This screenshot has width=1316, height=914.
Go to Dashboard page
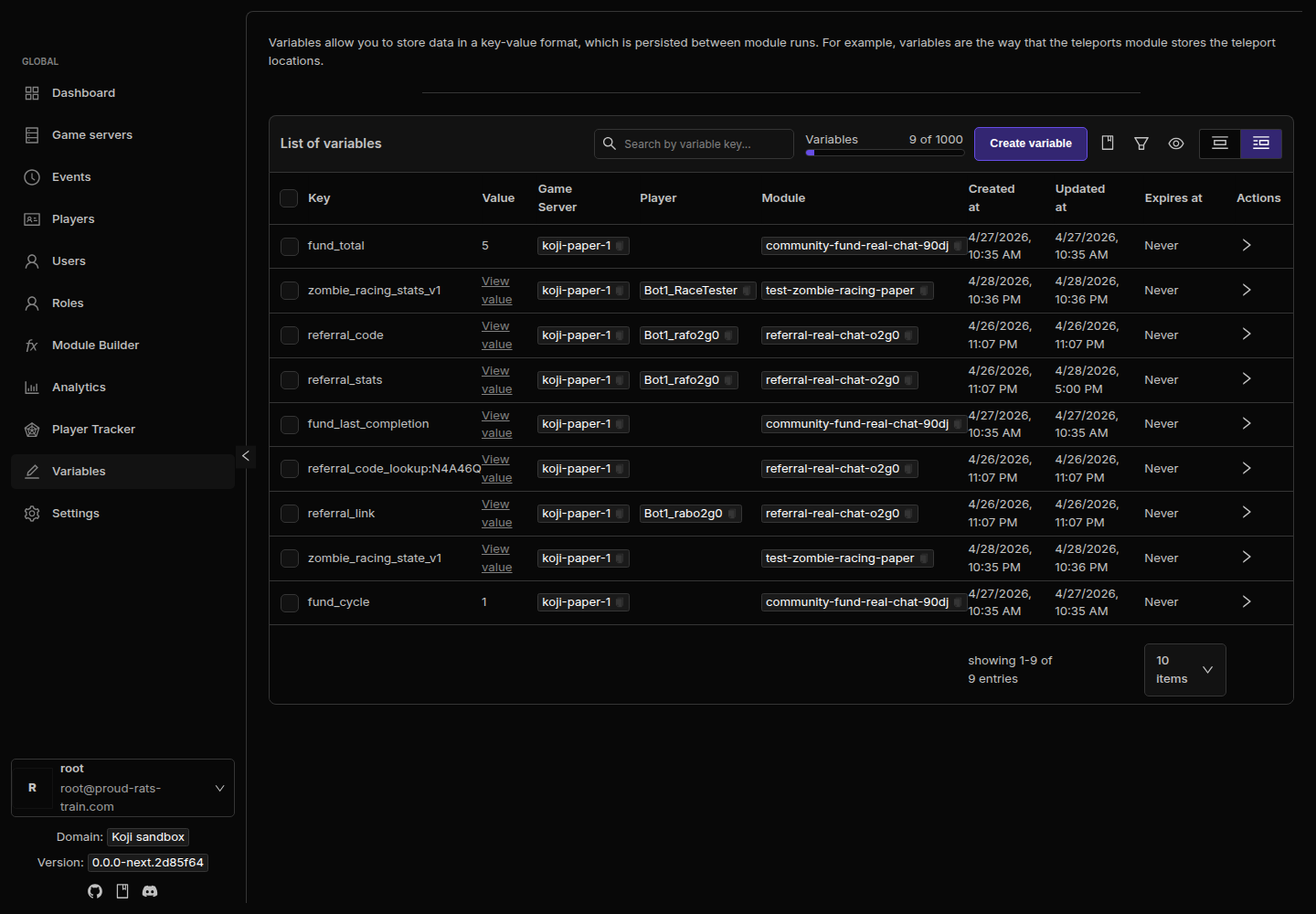(x=122, y=93)
